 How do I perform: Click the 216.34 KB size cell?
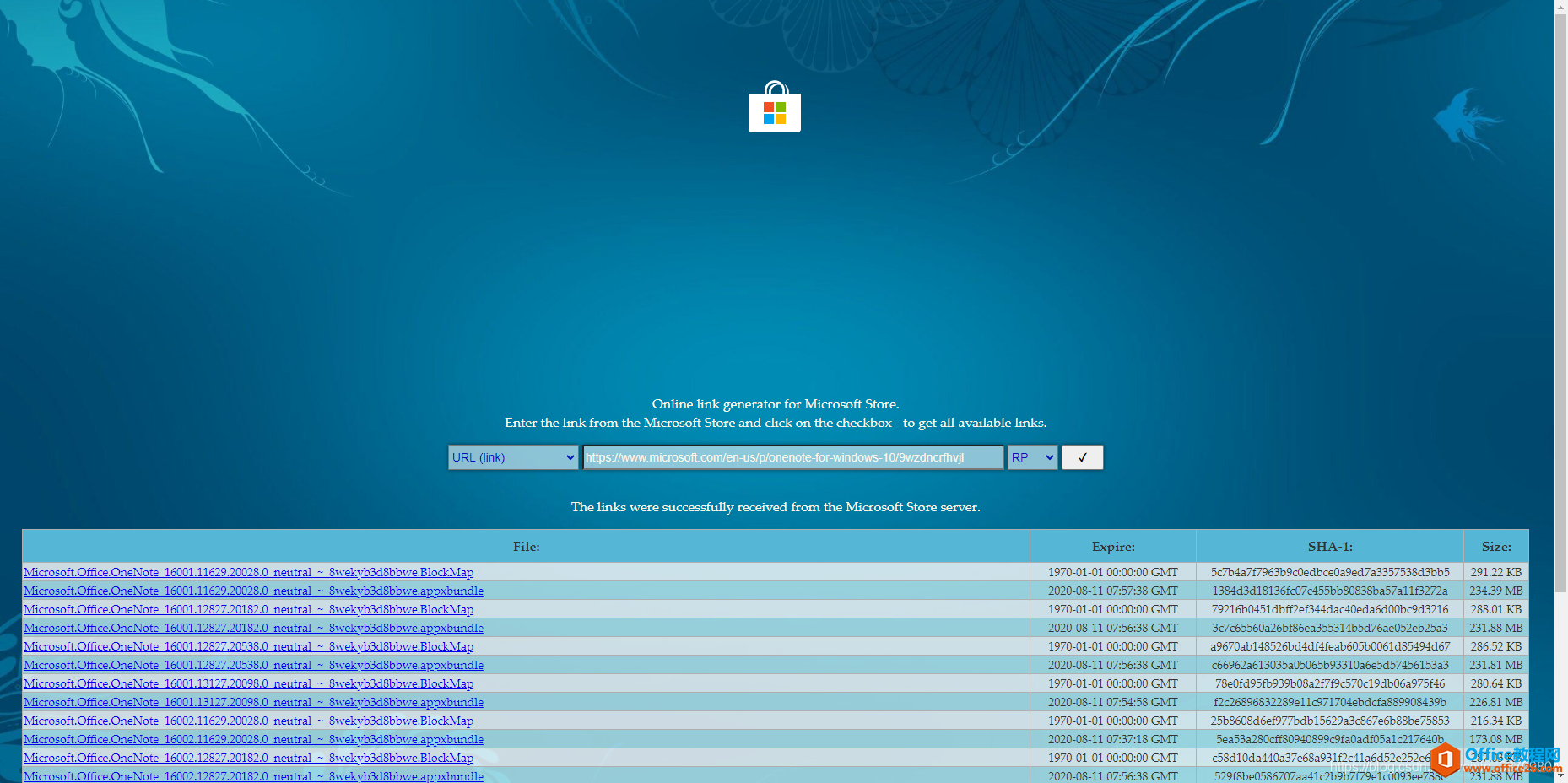tap(1496, 721)
